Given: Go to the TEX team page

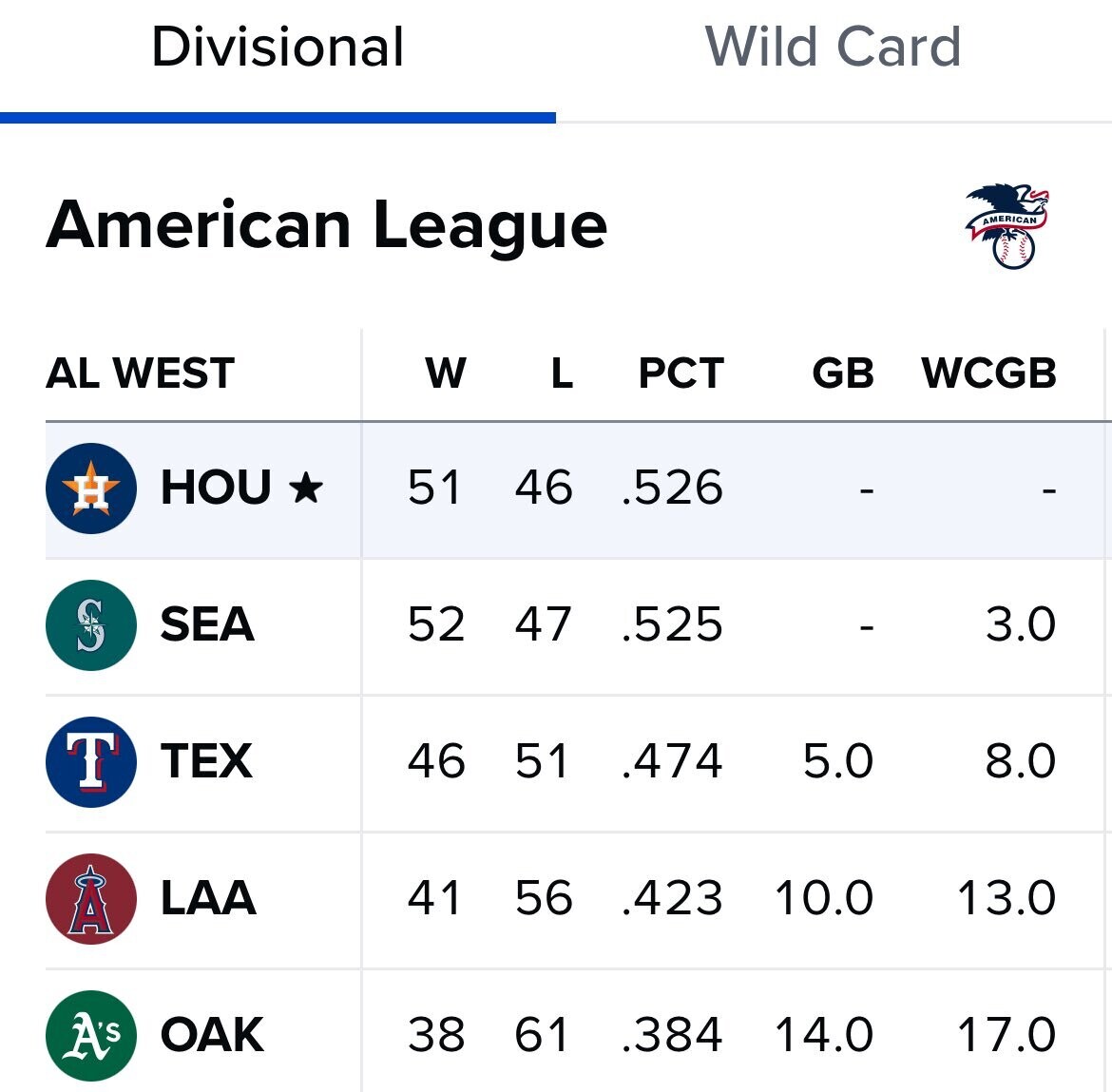Looking at the screenshot, I should coord(206,762).
